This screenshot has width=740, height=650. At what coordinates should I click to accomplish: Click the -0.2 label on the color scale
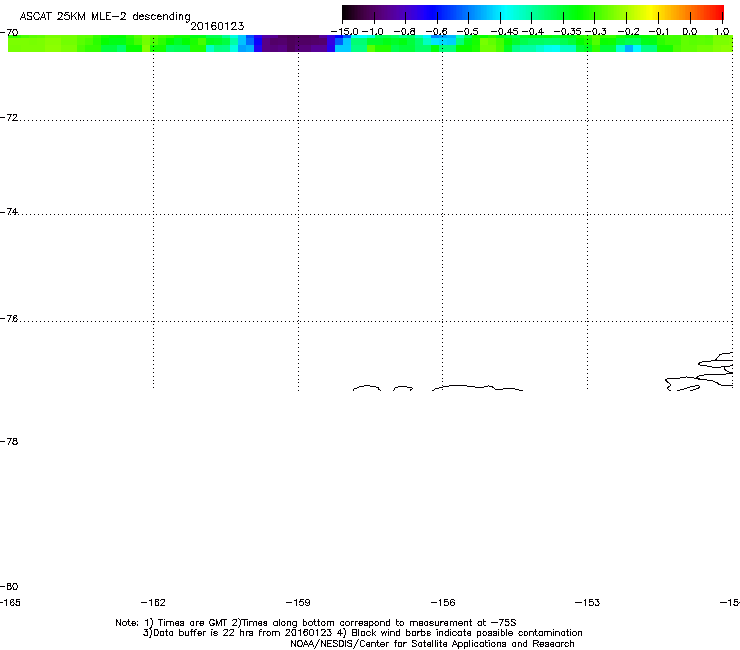pyautogui.click(x=629, y=32)
